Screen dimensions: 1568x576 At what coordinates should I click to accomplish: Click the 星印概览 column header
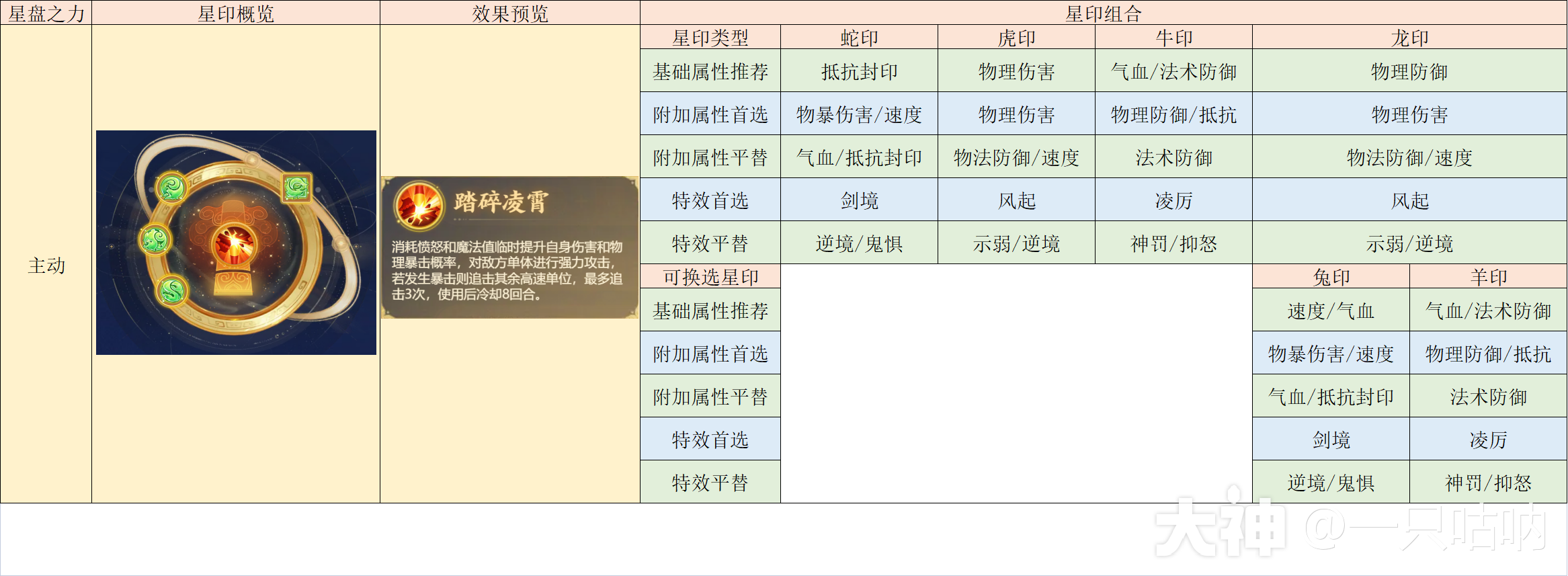(236, 13)
